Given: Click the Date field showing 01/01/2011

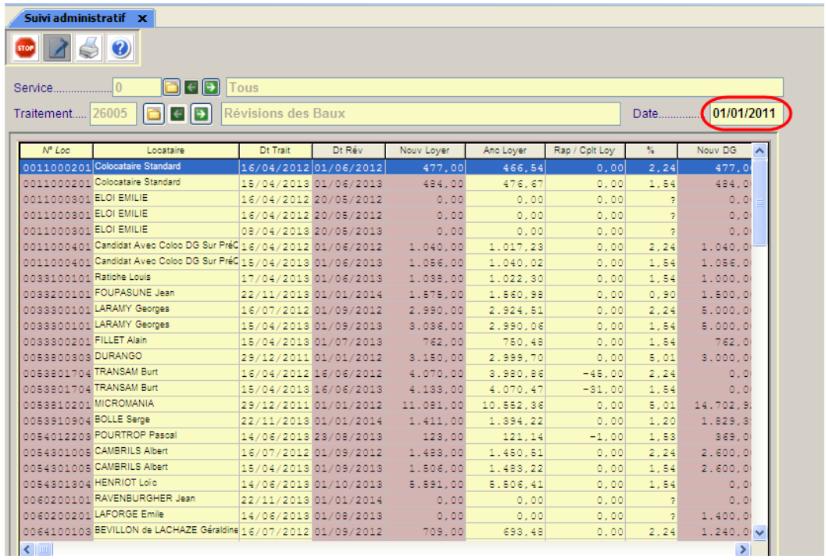Looking at the screenshot, I should click(x=744, y=114).
